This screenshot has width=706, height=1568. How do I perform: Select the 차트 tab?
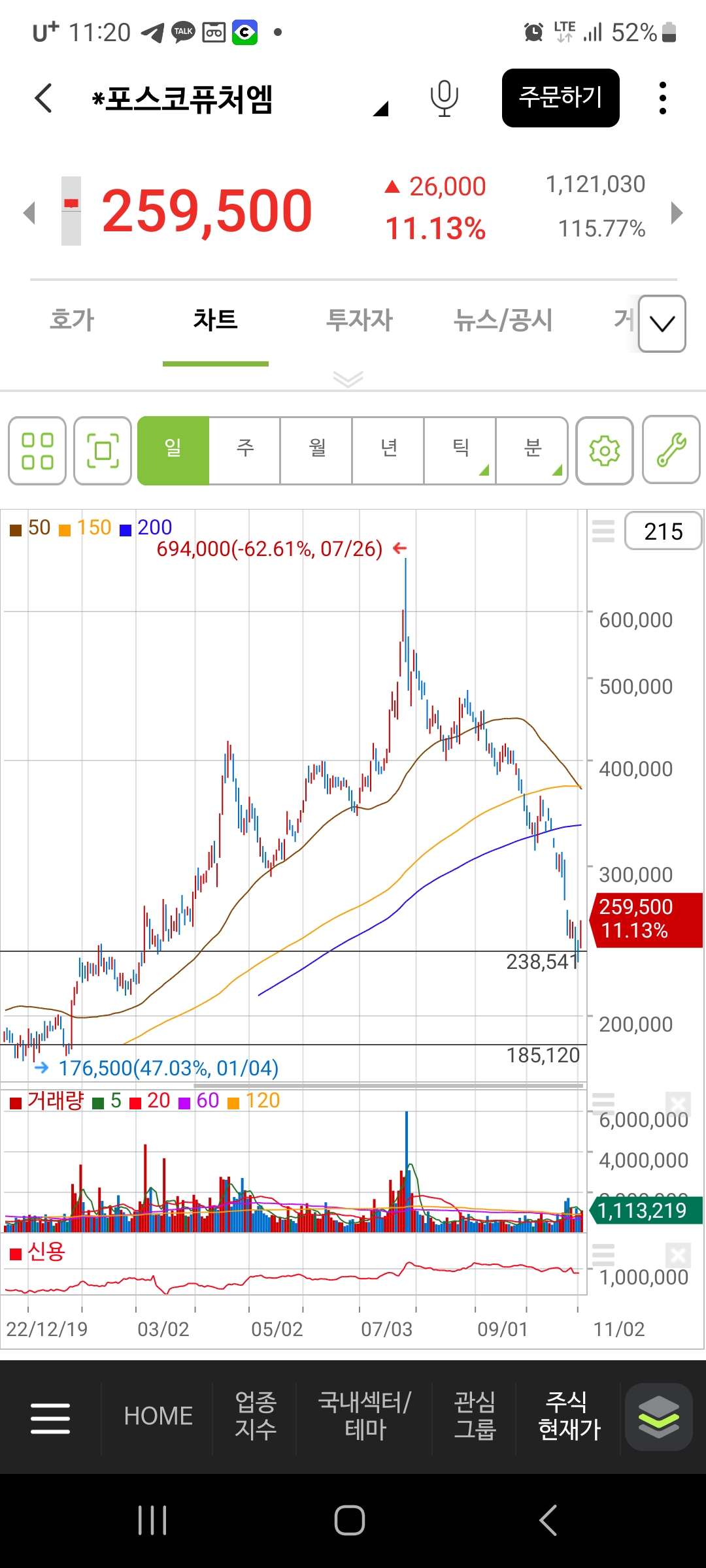point(215,320)
